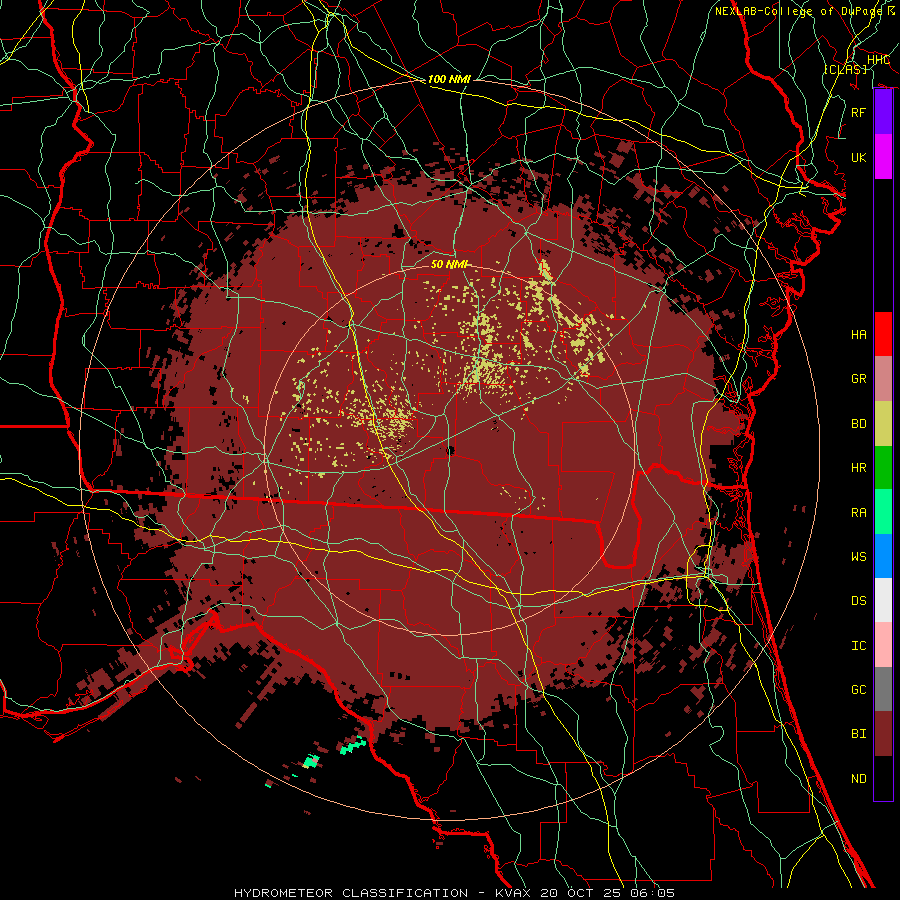Click the KVAX station identifier

point(513,893)
